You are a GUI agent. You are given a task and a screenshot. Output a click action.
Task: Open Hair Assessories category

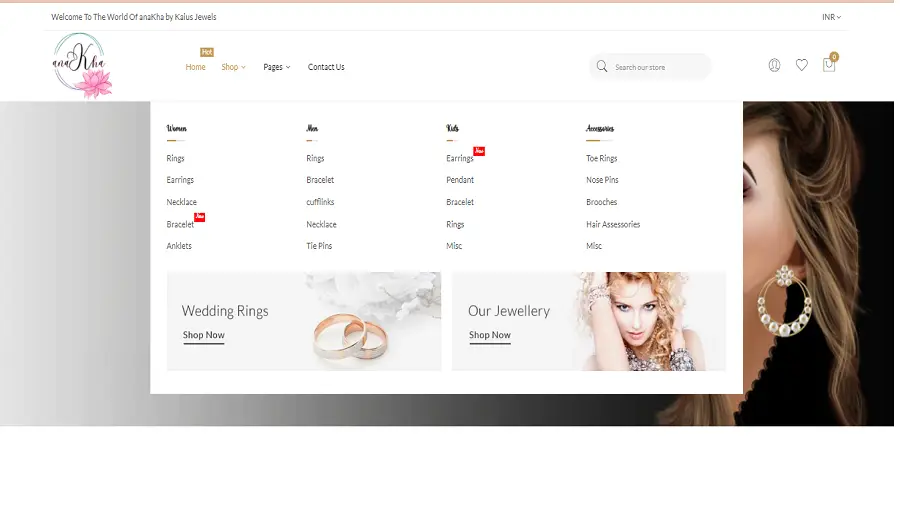click(613, 224)
